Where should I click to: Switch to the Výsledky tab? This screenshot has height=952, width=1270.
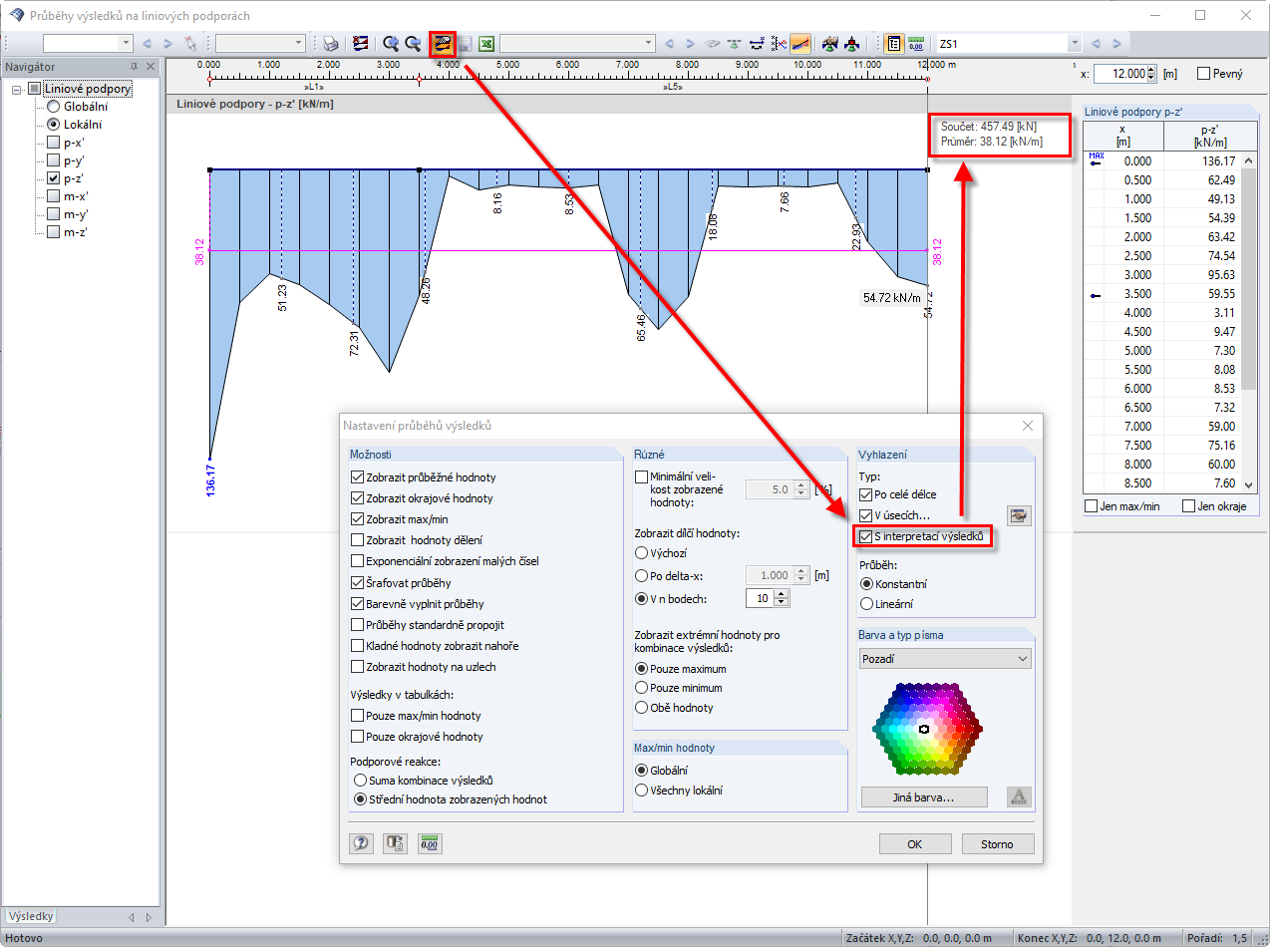(x=31, y=916)
